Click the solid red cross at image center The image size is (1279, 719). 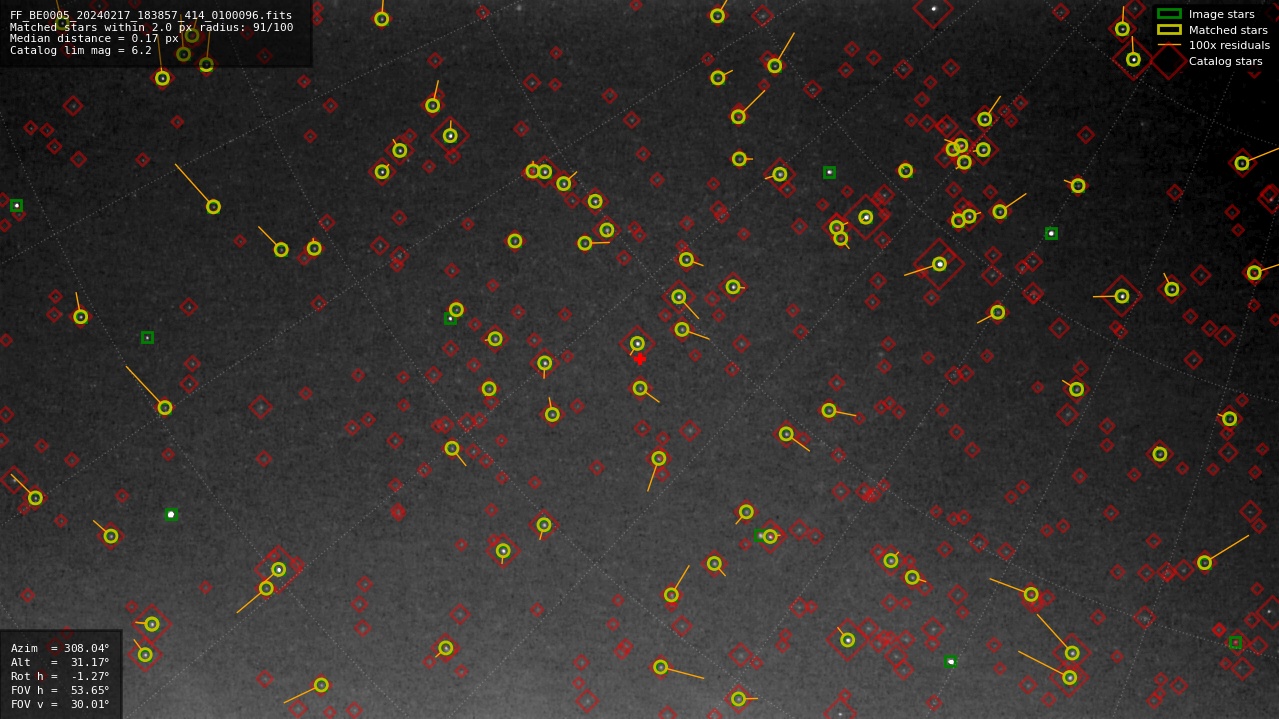click(x=640, y=359)
